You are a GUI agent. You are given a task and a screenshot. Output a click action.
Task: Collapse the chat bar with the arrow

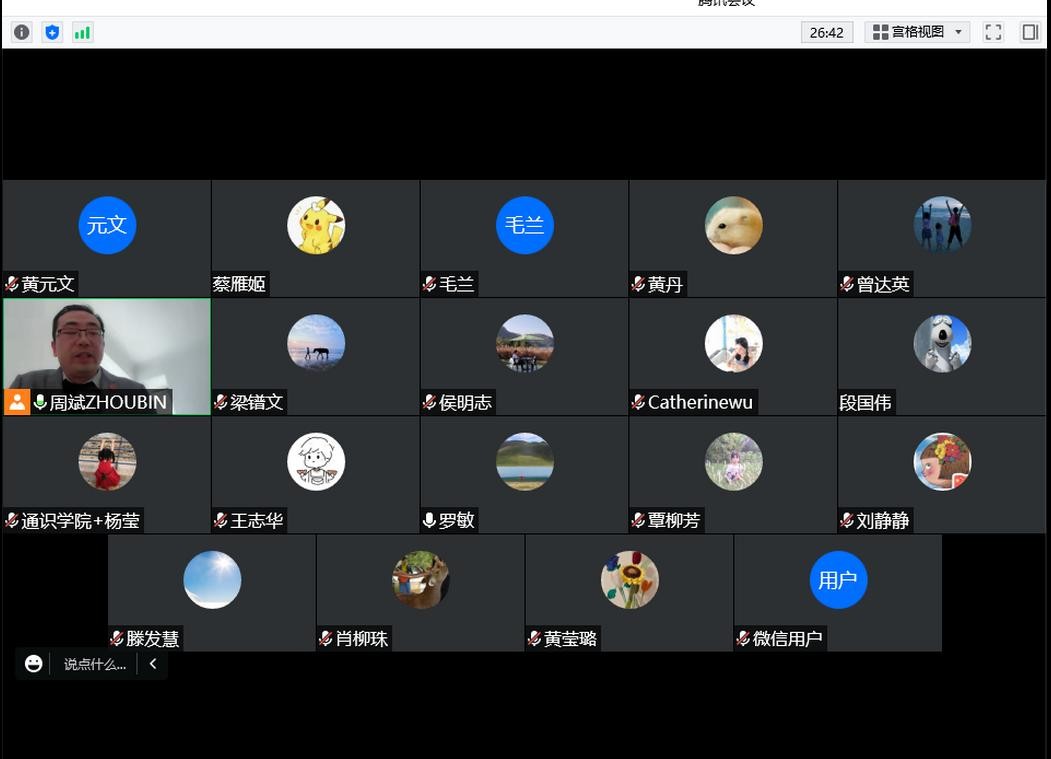pos(153,664)
